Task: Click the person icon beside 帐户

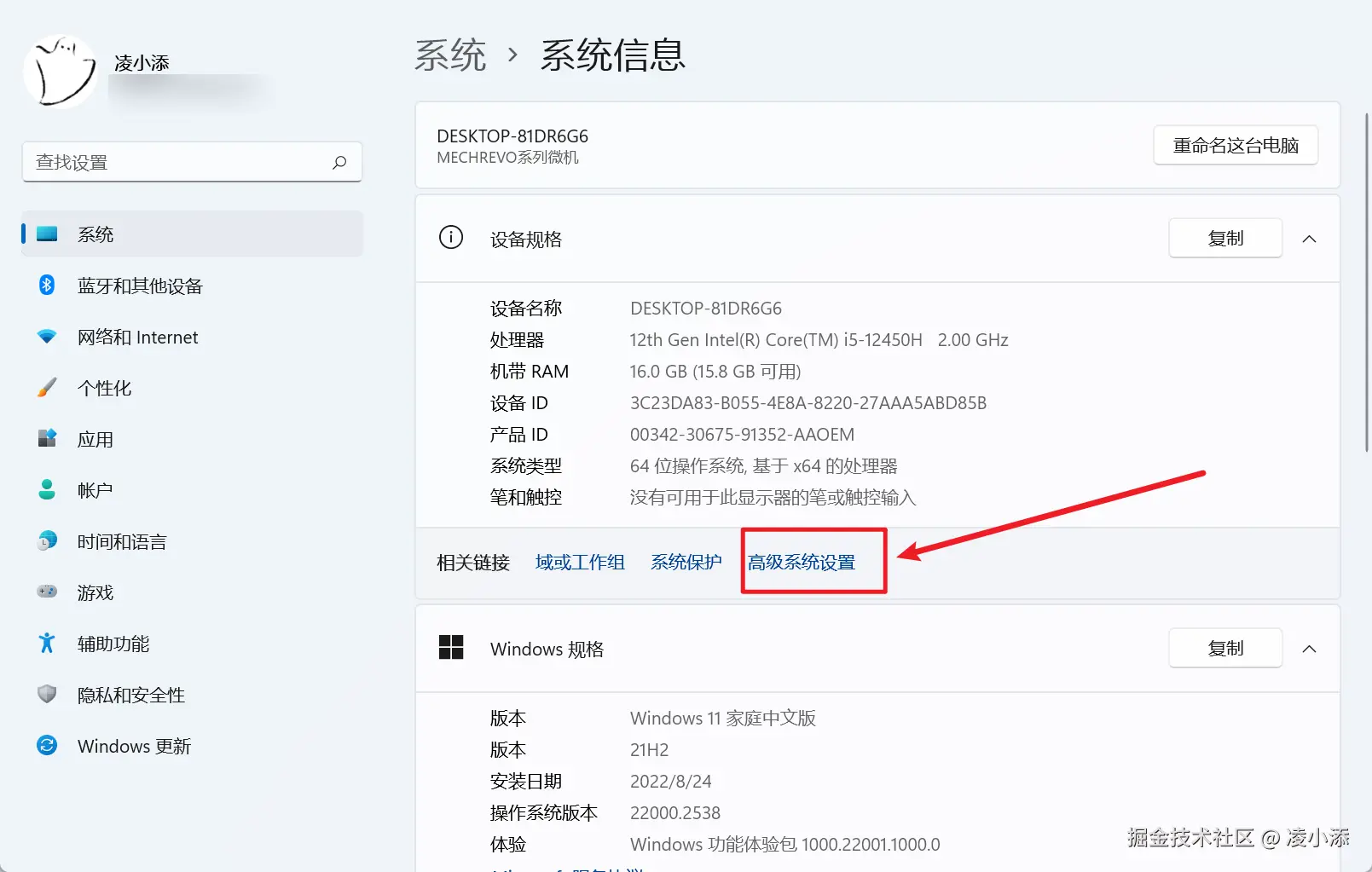Action: [47, 490]
